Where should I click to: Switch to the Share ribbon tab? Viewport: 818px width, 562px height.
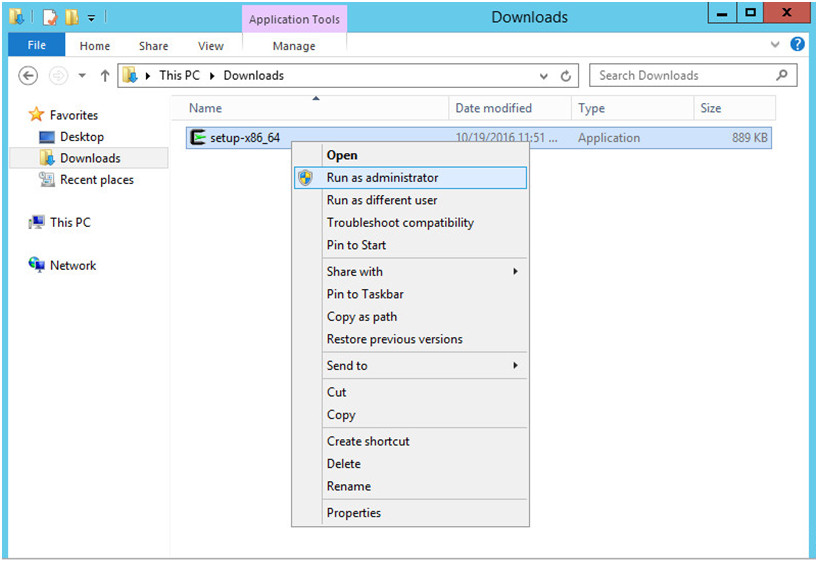click(x=153, y=46)
